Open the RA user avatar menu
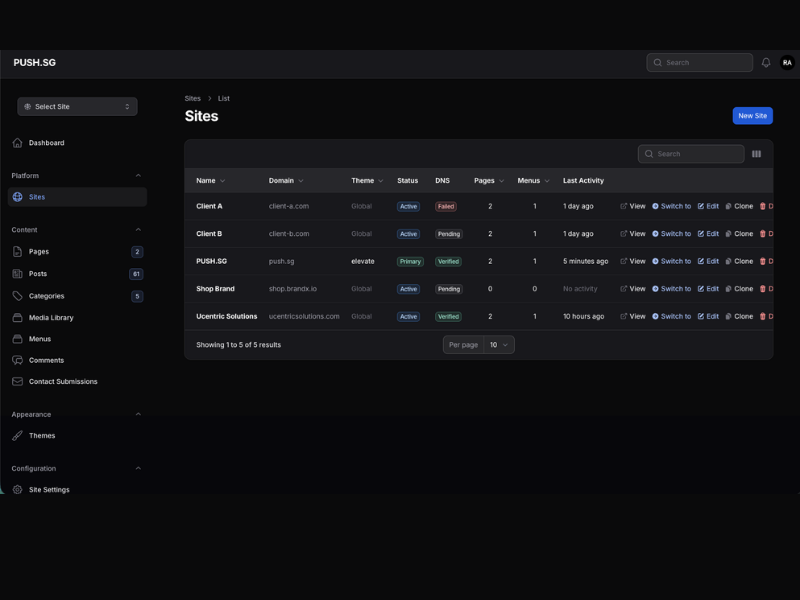The height and width of the screenshot is (600, 800). (x=787, y=62)
